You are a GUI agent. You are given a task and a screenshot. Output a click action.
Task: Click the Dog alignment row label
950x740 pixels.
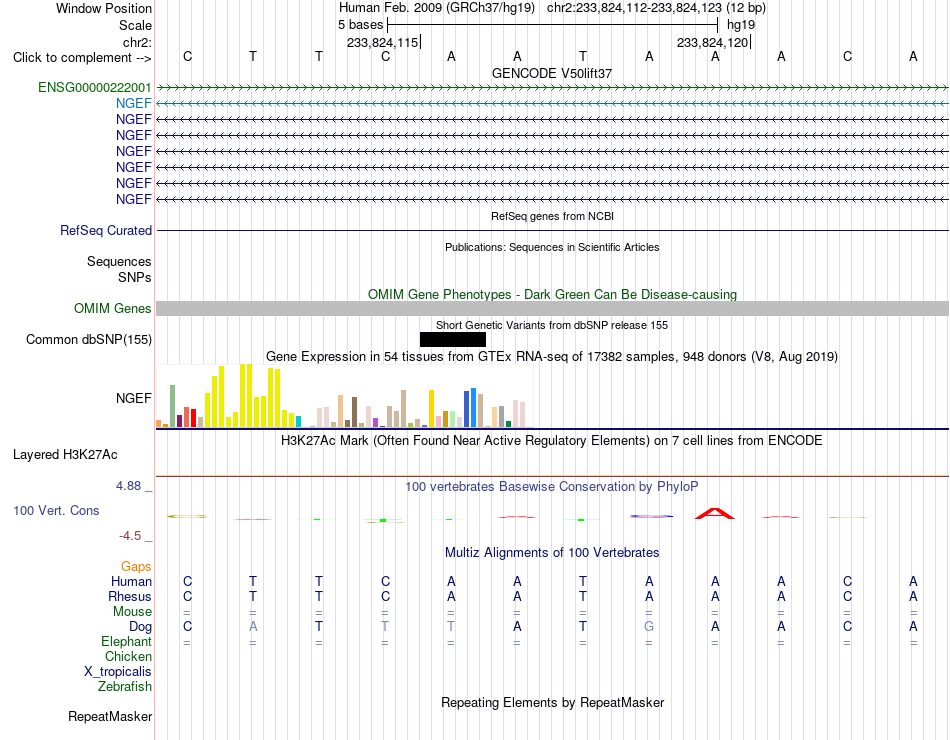coord(140,627)
